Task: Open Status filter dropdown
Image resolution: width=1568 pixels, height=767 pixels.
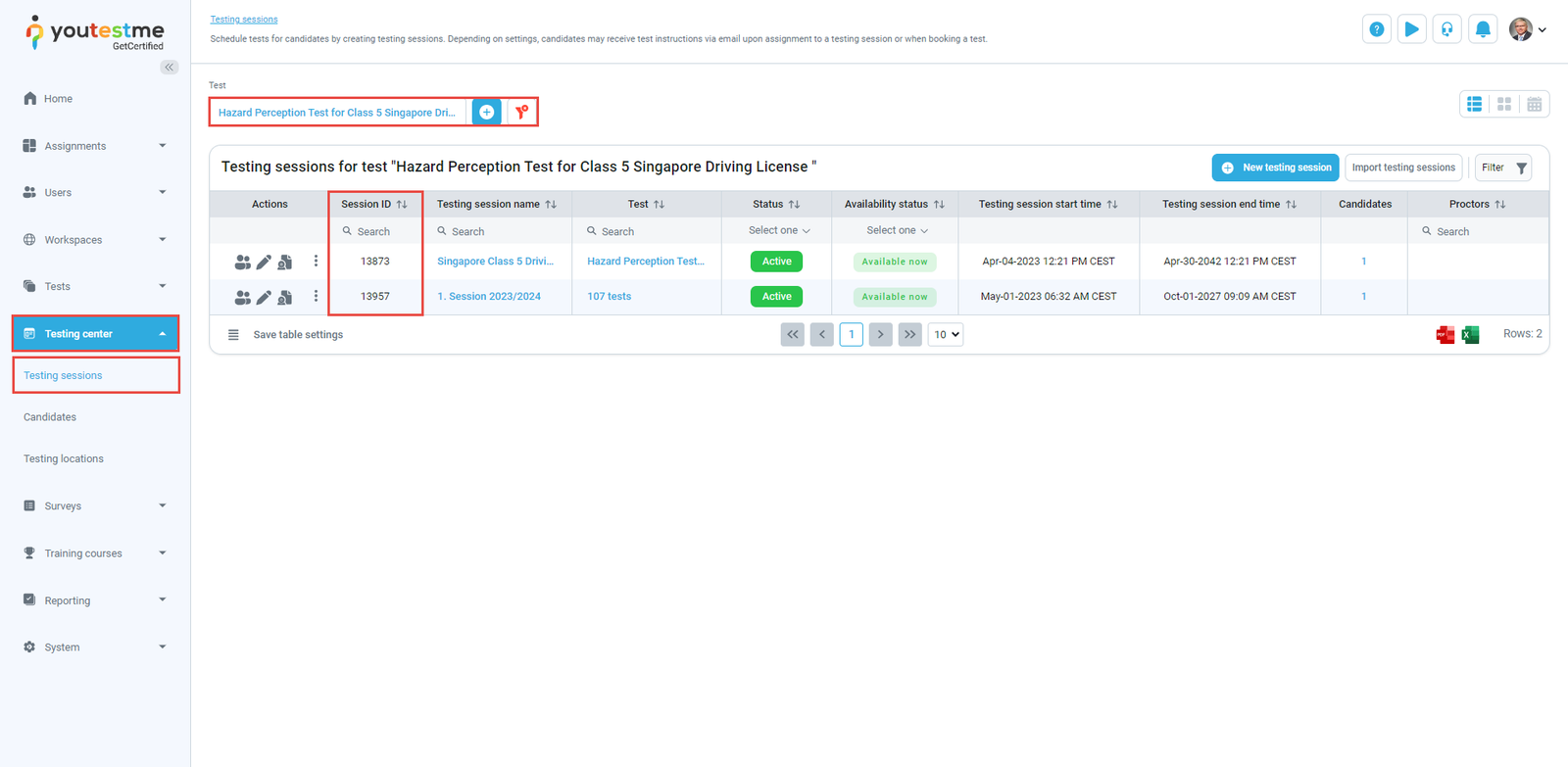Action: (x=778, y=231)
